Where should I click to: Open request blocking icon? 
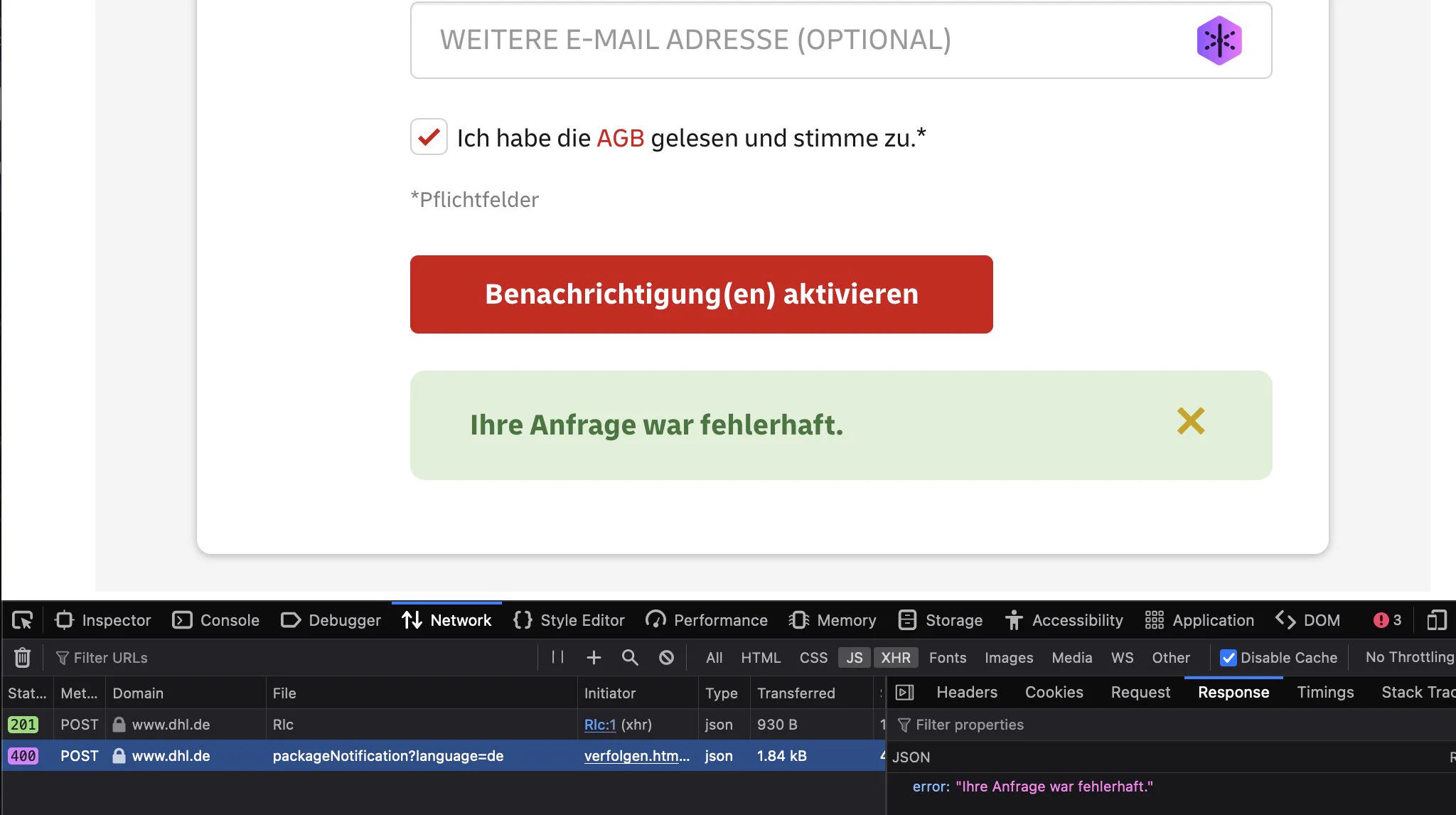coord(666,657)
